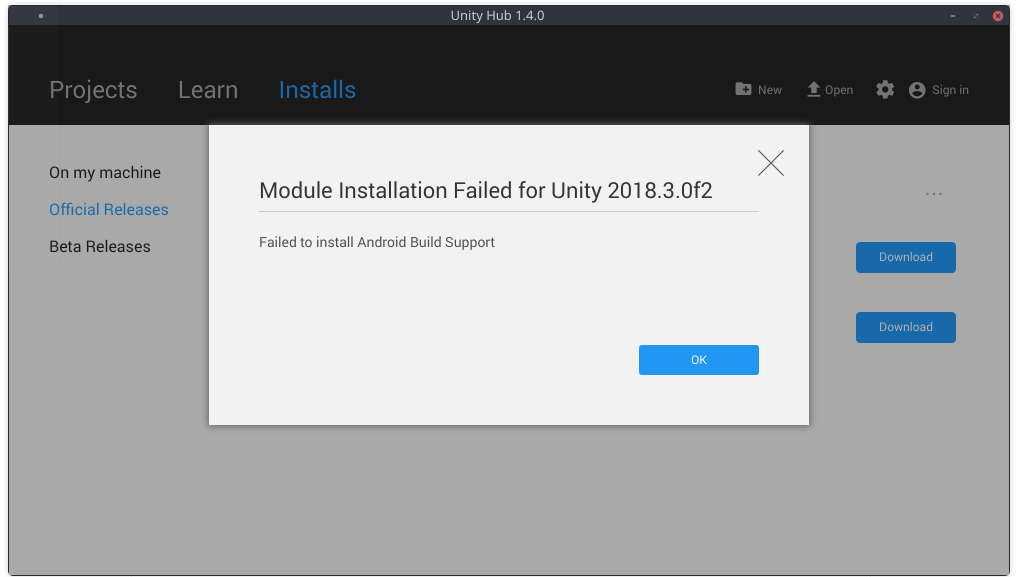Select On my machine in the sidebar
This screenshot has height=577, width=1021.
pyautogui.click(x=104, y=172)
